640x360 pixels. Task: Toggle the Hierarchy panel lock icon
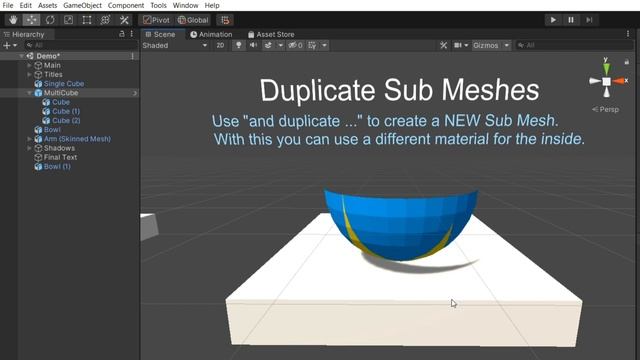pos(122,34)
